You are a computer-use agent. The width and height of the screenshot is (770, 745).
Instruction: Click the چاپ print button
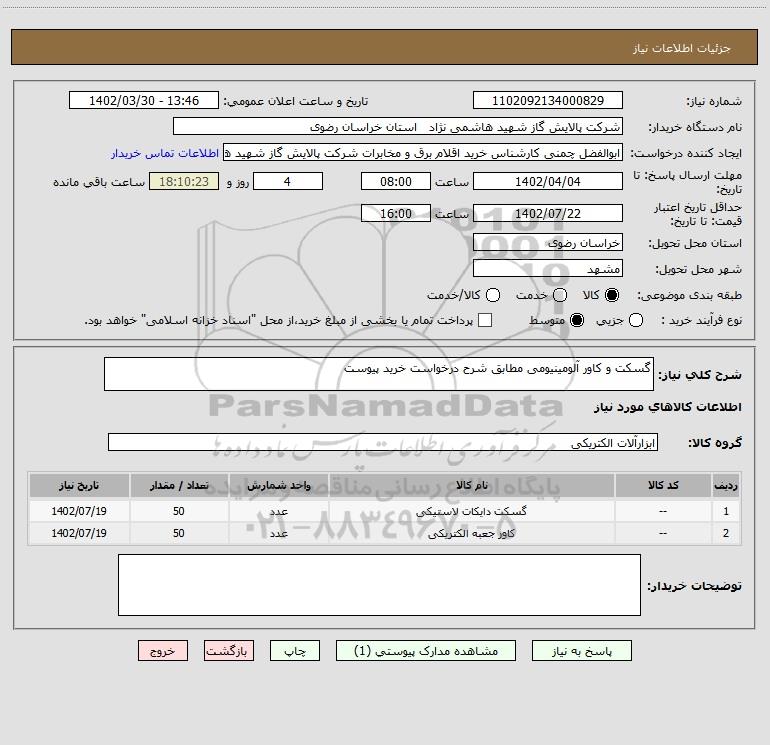point(295,651)
